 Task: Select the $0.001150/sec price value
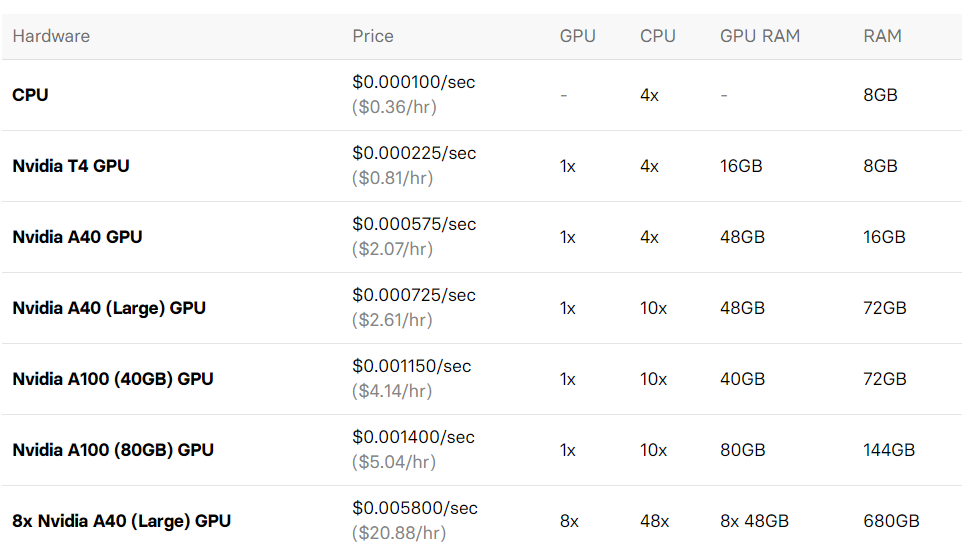point(412,366)
